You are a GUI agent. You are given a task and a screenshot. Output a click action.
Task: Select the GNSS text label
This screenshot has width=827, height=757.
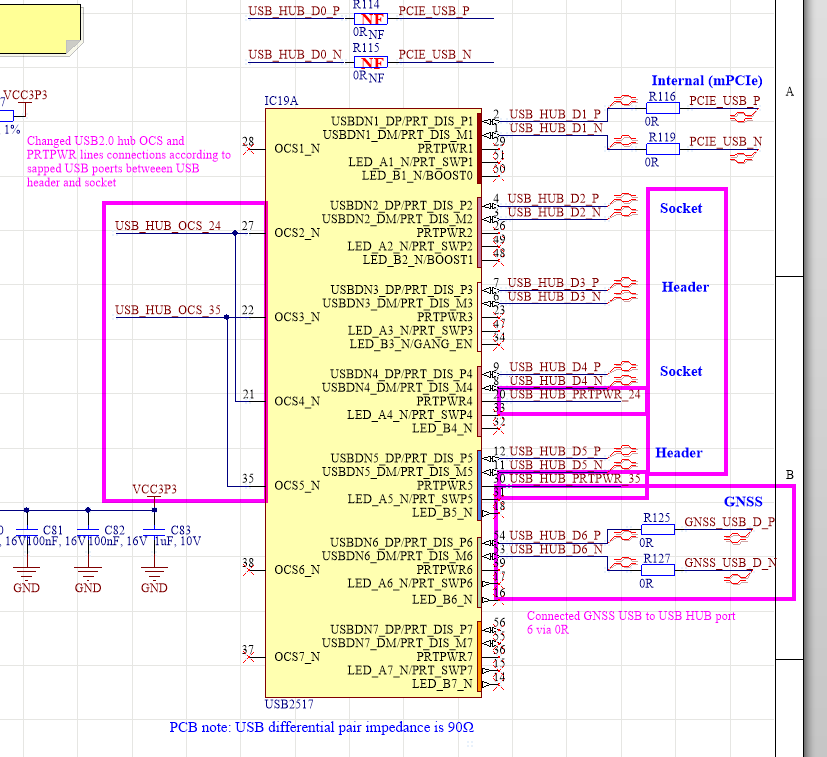pyautogui.click(x=743, y=502)
